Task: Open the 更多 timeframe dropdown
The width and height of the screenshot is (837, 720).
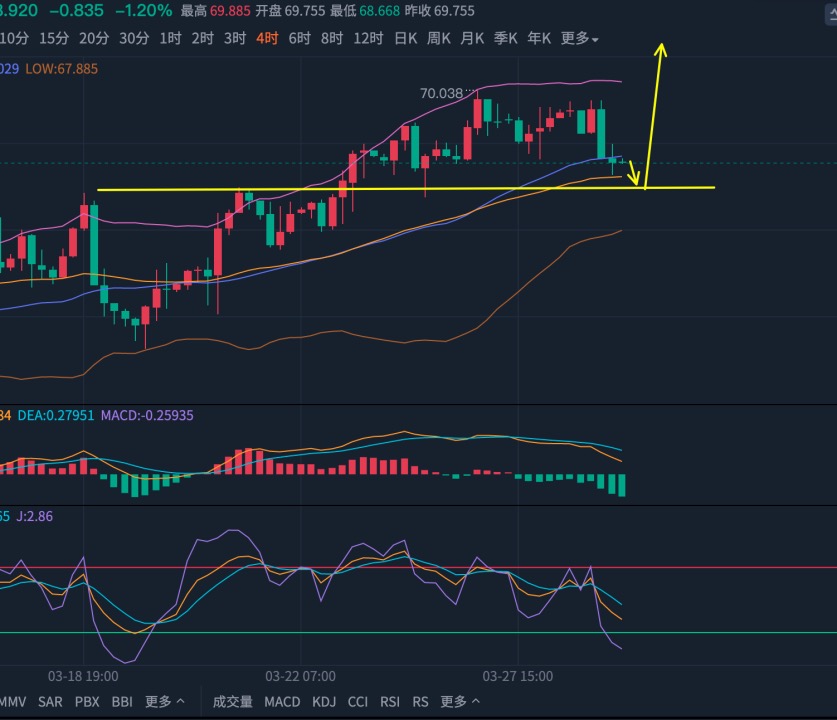Action: click(580, 38)
